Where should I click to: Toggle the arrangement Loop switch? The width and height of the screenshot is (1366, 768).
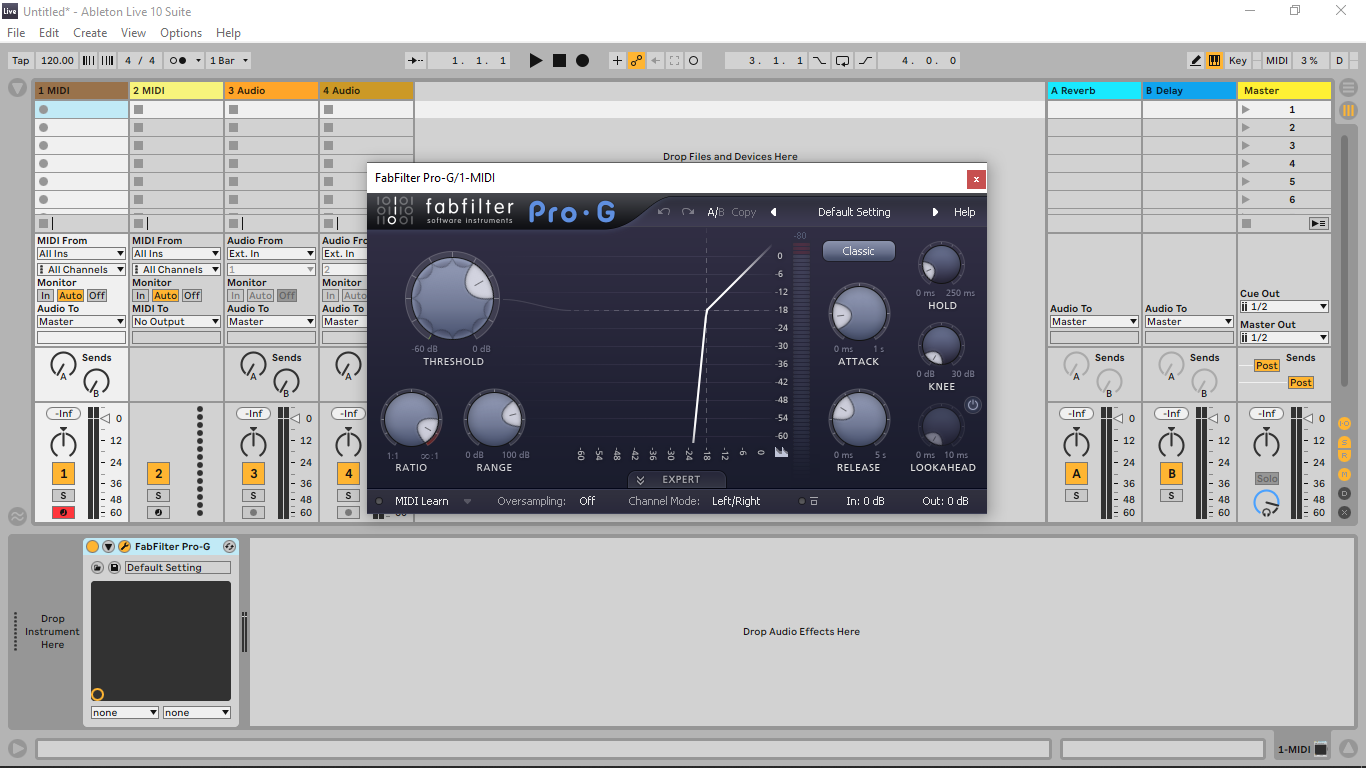[842, 61]
